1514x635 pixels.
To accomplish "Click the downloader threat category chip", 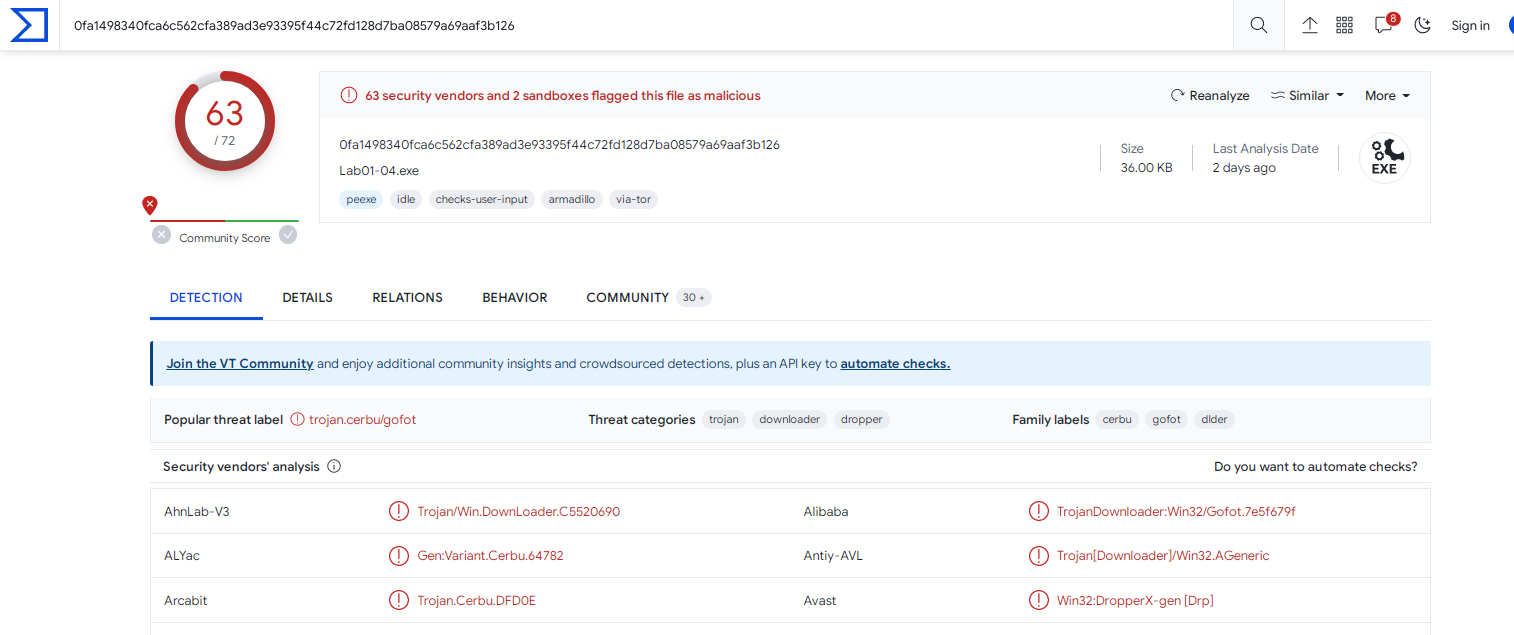I will 789,420.
